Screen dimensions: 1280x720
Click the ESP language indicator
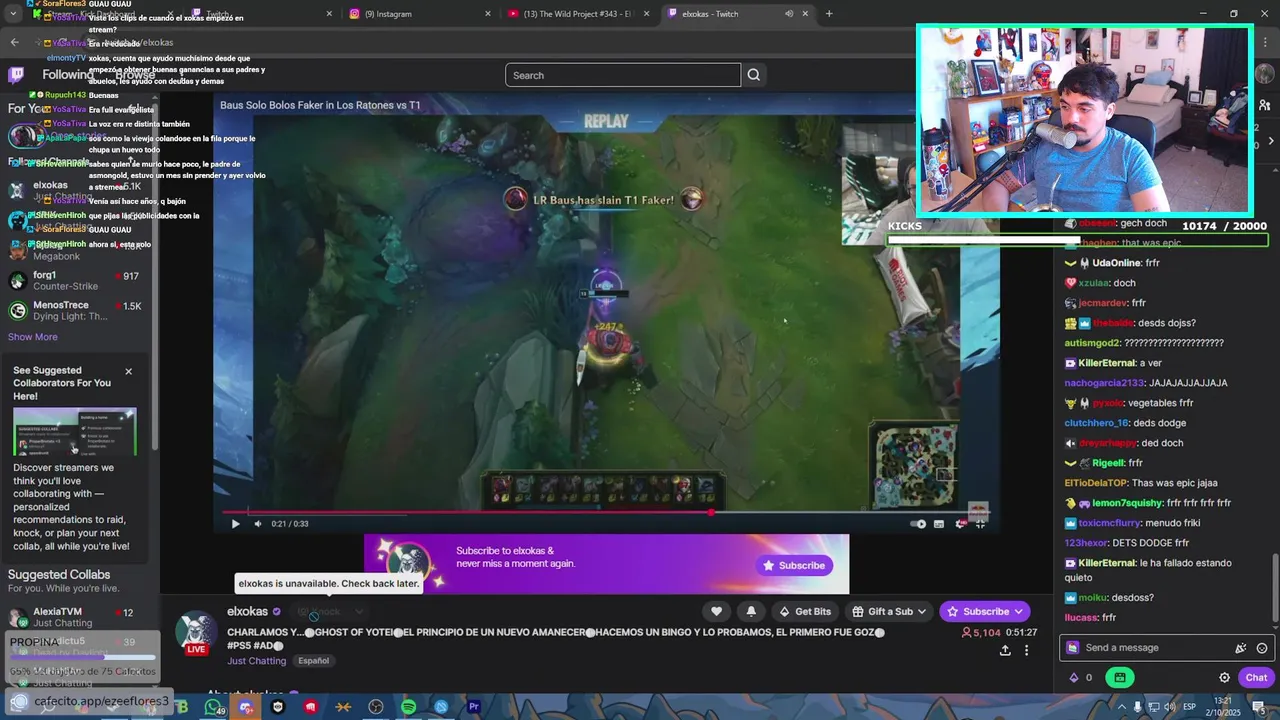tap(1190, 707)
